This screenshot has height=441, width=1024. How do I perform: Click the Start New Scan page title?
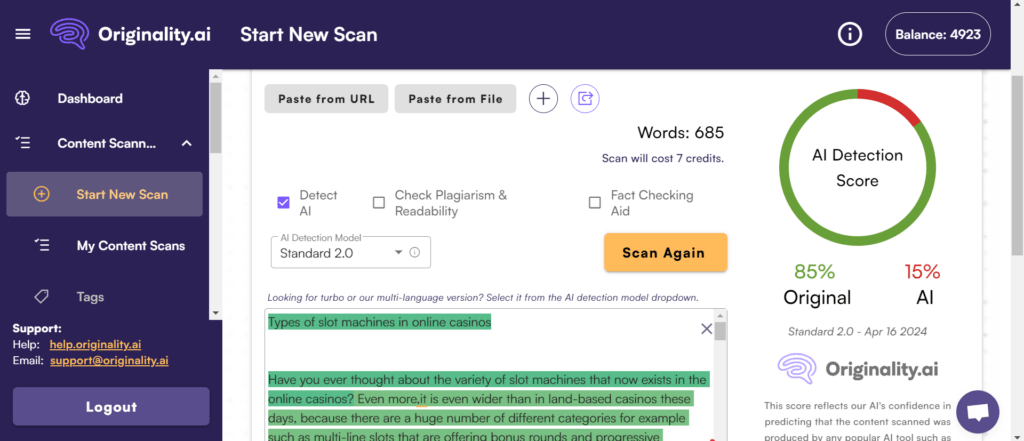308,34
